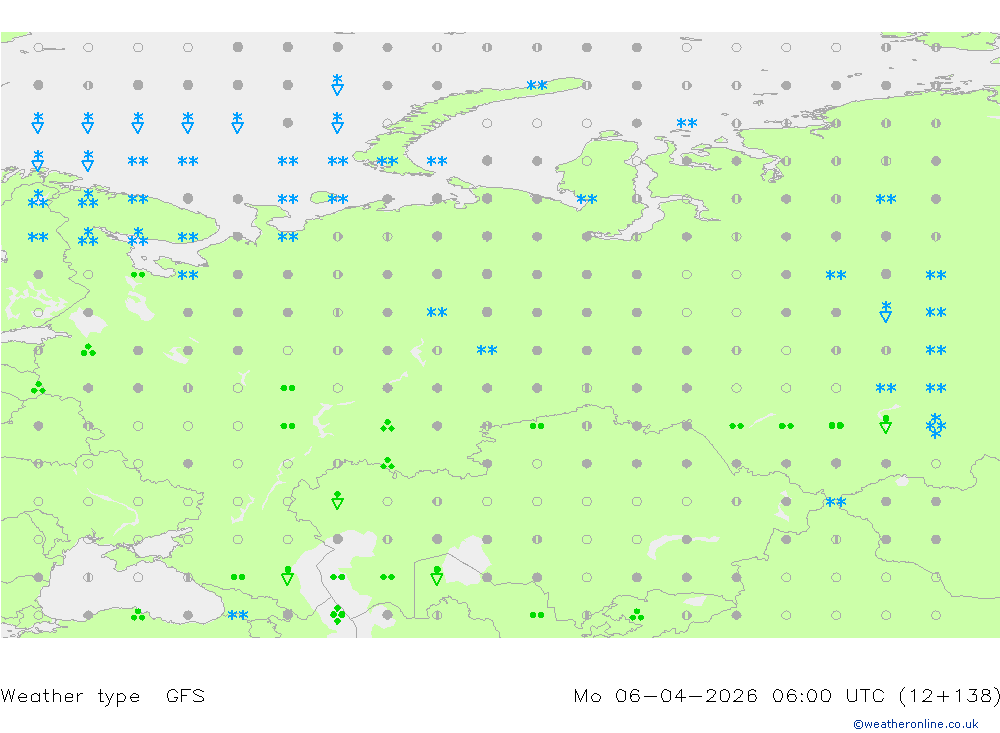This screenshot has height=733, width=1000.
Task: Select the forecast date "Mo 06-04-2026 06:00 UTC (12+138)"
Action: click(x=786, y=695)
